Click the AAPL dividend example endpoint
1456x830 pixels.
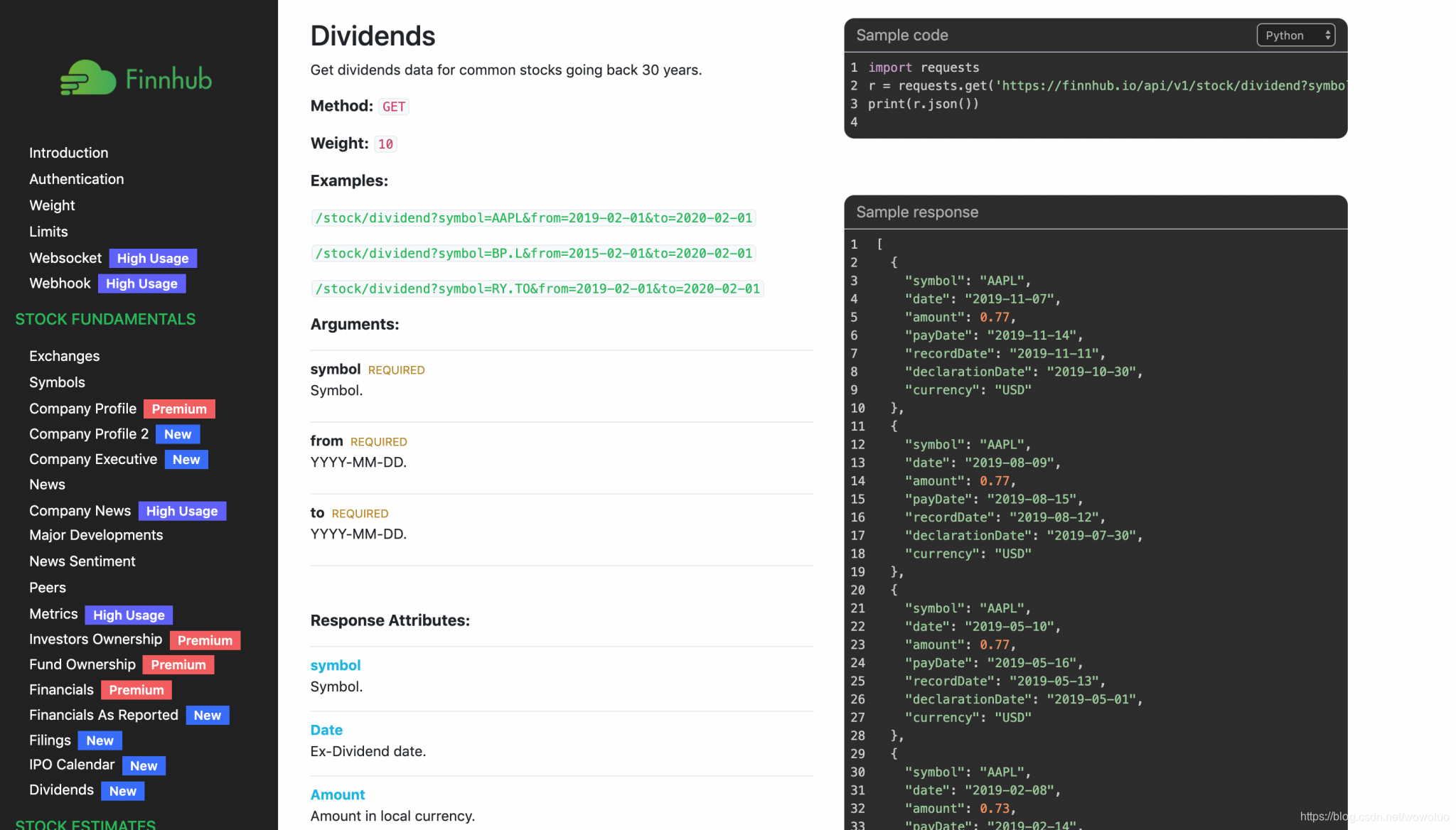[533, 218]
